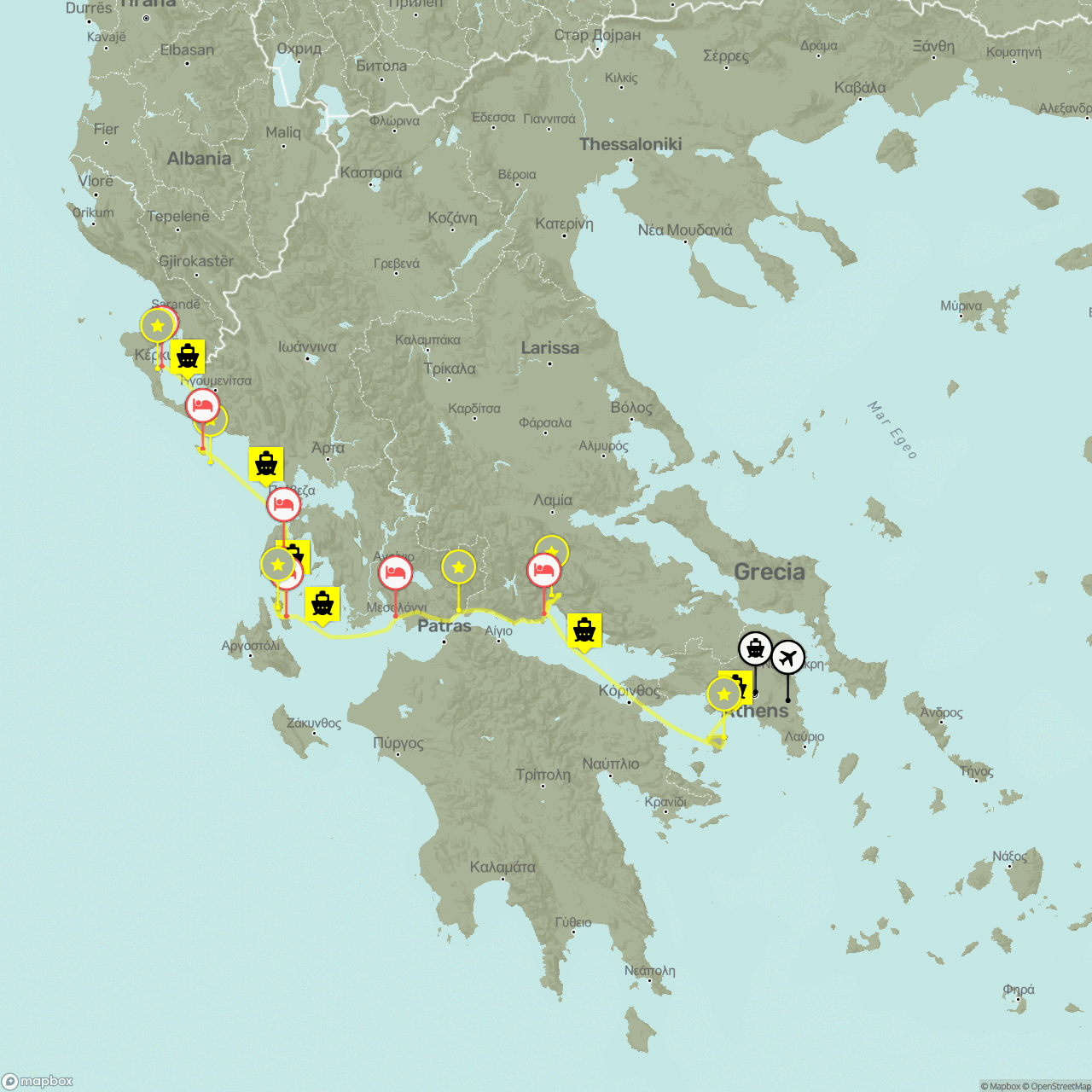Open the bed marker south of Ηγουμενίτσα

click(202, 406)
